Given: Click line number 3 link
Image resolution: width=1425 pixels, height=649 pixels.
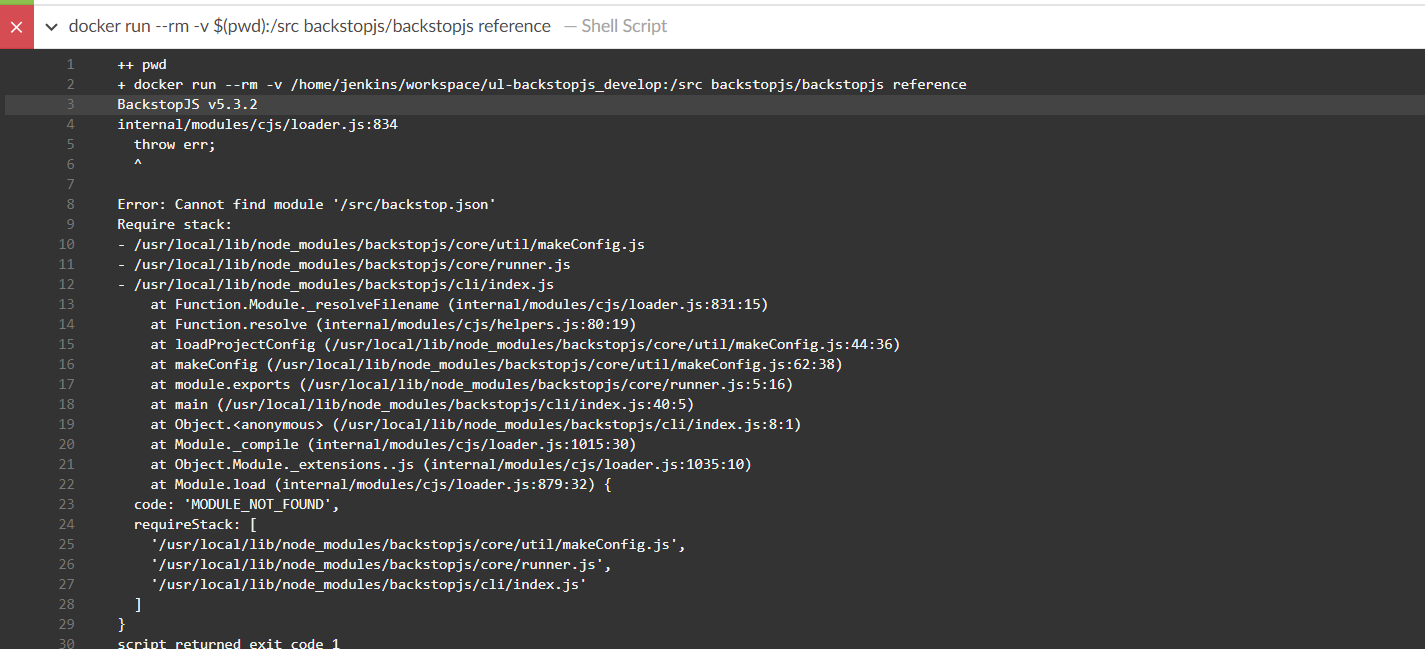Looking at the screenshot, I should [70, 104].
